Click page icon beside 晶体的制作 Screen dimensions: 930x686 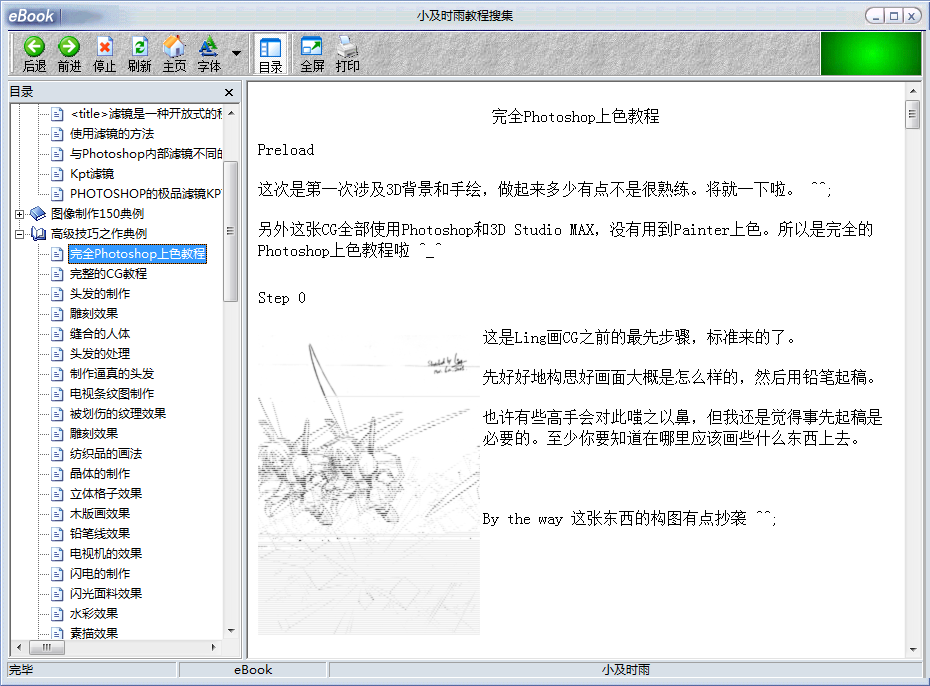coord(57,474)
